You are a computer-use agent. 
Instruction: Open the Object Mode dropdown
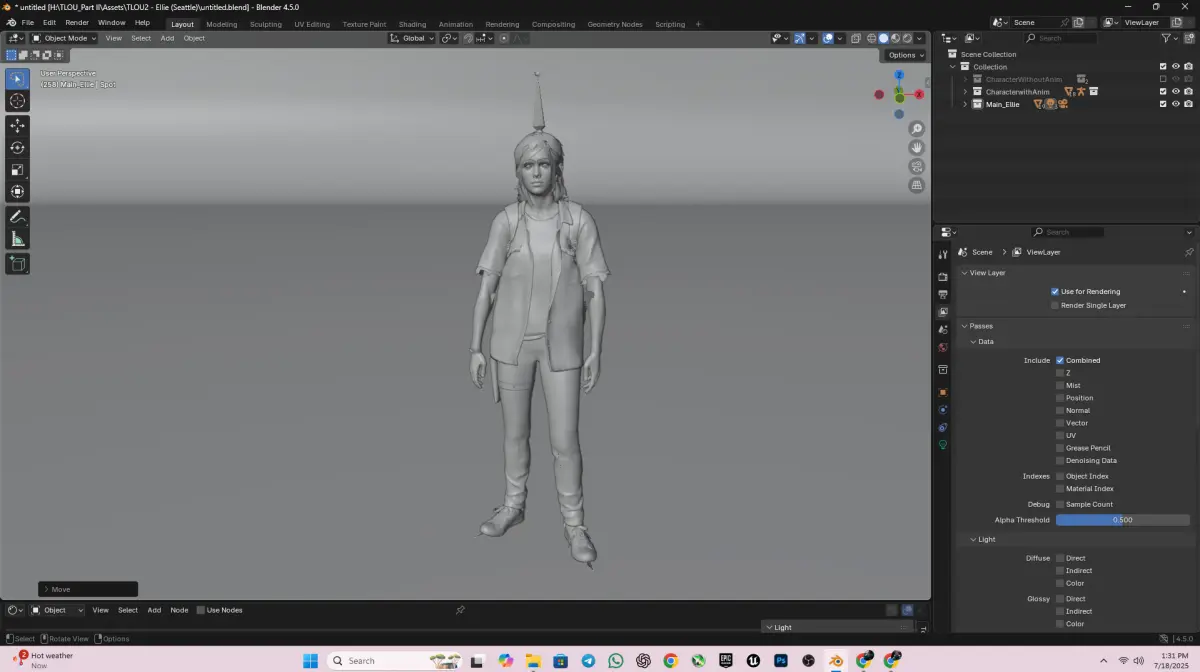pyautogui.click(x=64, y=38)
